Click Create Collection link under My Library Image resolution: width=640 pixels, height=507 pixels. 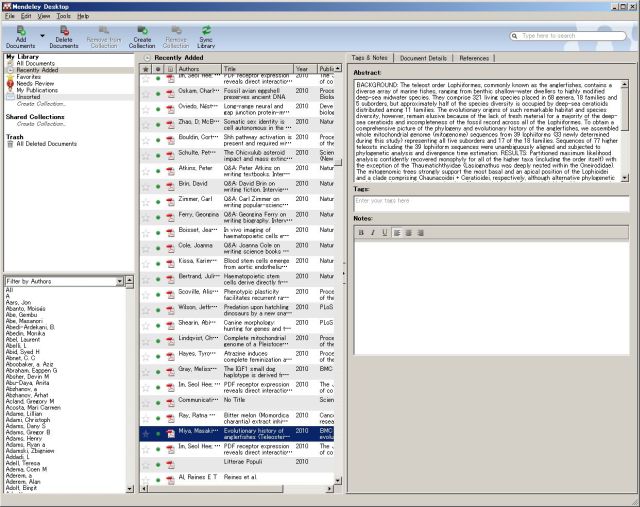click(x=41, y=104)
